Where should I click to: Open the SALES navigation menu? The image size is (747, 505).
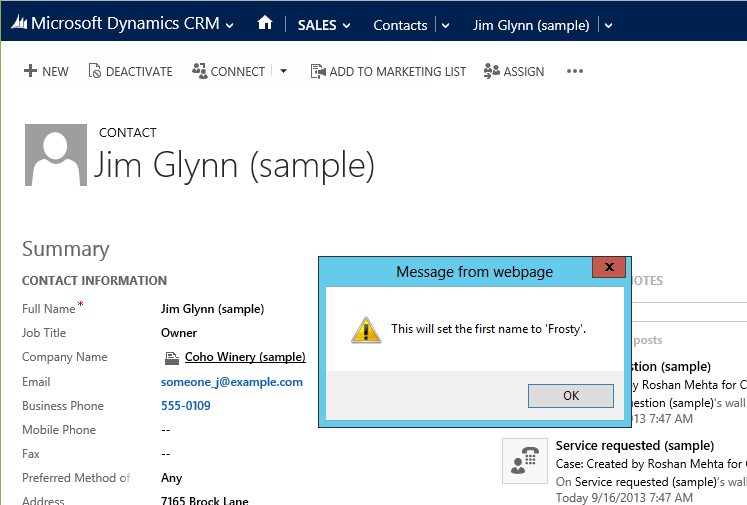[x=317, y=25]
